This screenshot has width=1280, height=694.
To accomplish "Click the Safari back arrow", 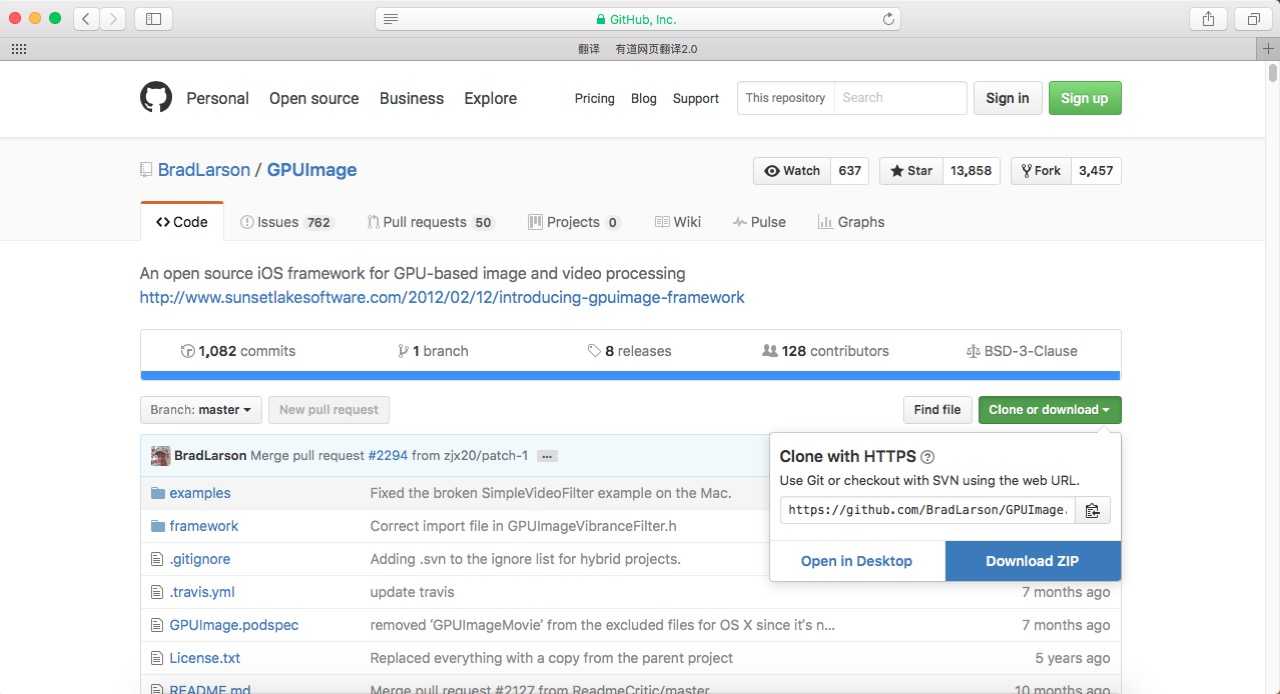I will 86,19.
